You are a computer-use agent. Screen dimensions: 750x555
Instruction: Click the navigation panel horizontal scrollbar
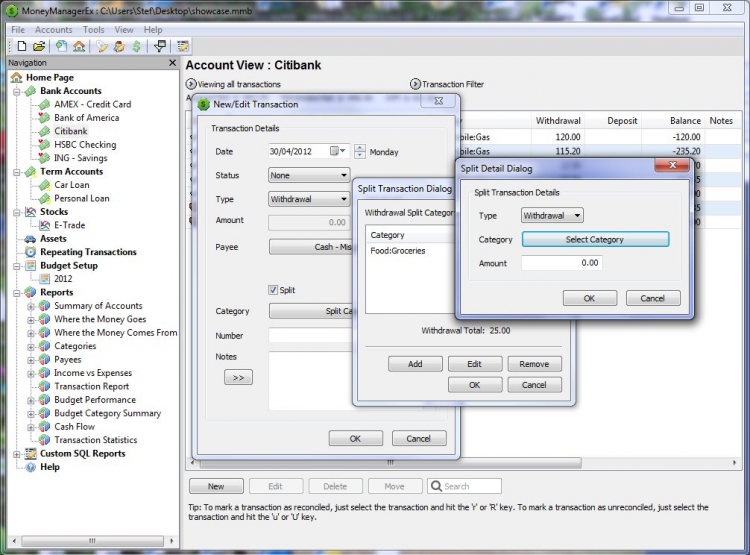92,541
